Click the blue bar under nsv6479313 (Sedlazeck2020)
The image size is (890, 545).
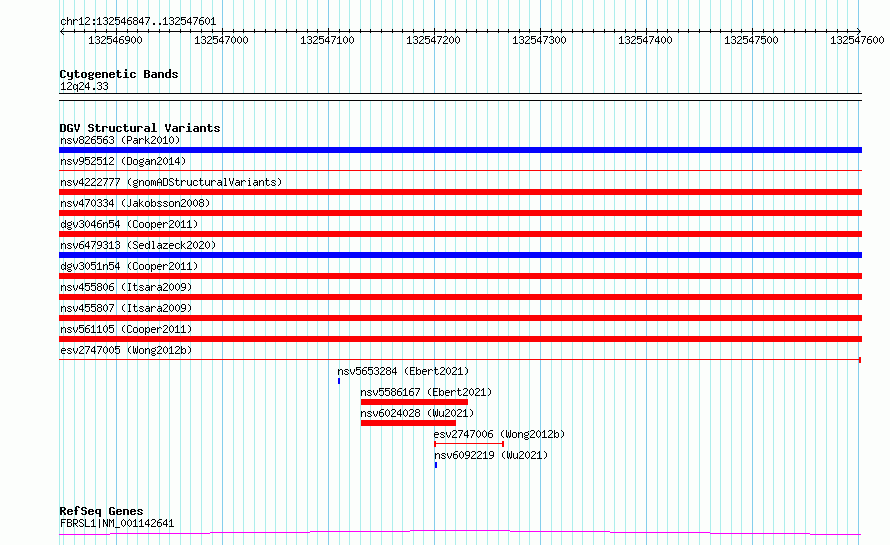(x=460, y=255)
